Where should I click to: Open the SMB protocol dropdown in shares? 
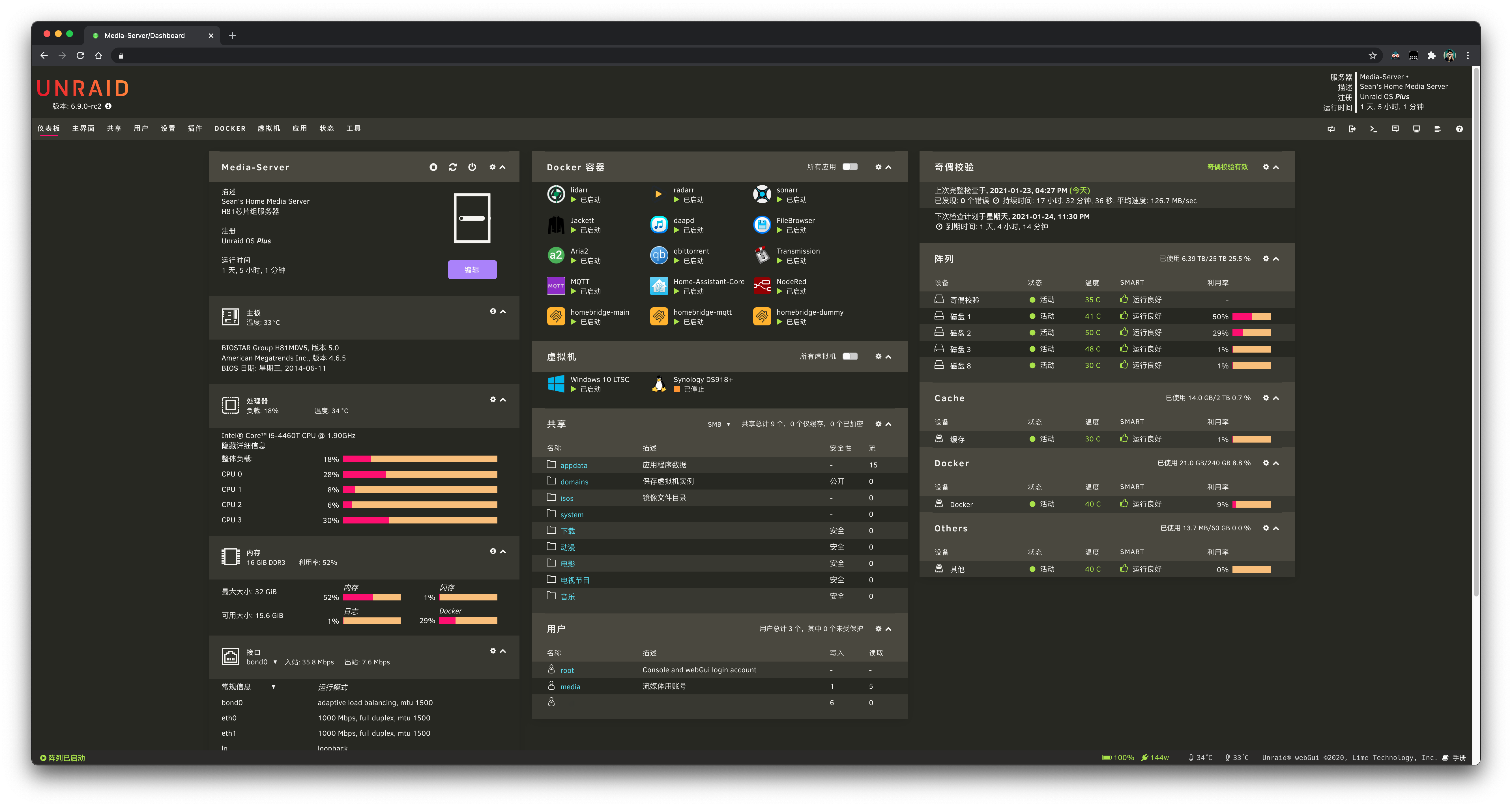tap(718, 424)
